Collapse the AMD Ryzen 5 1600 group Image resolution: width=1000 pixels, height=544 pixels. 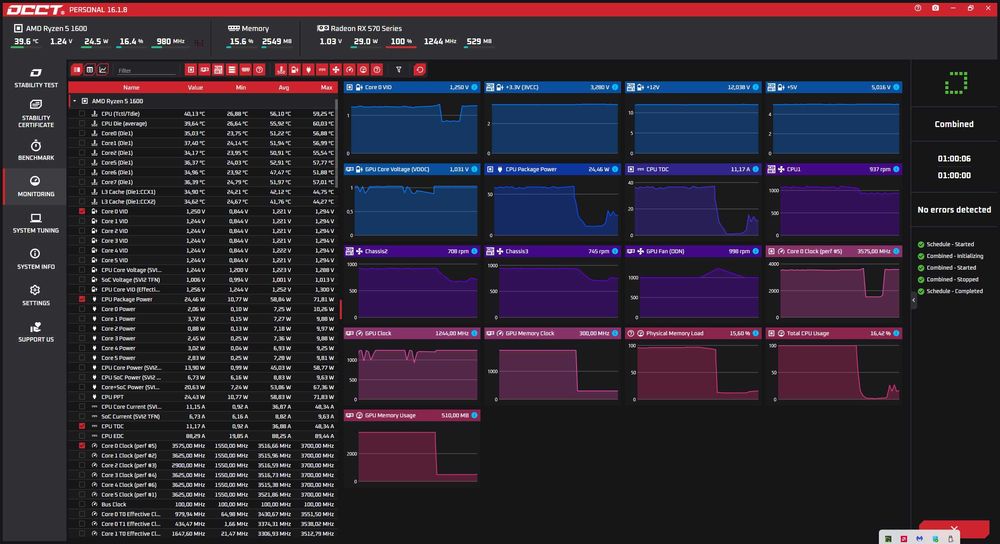(x=75, y=101)
